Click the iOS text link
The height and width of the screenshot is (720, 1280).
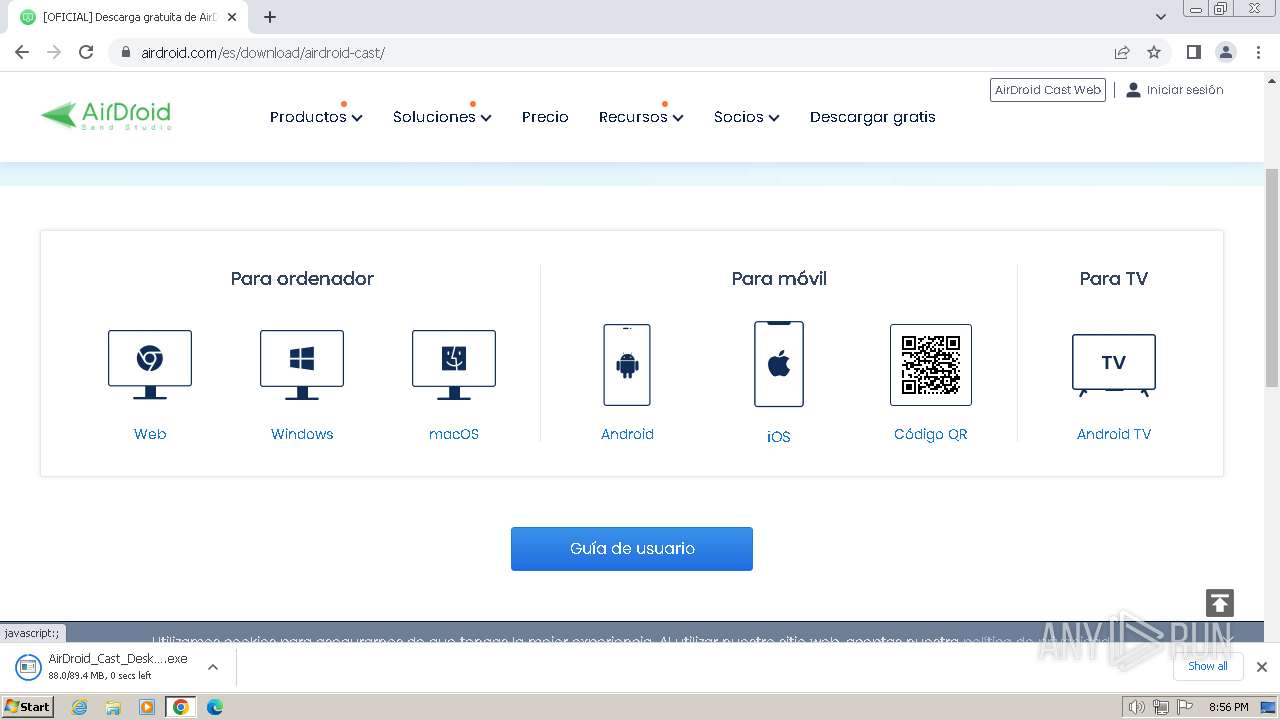(779, 437)
